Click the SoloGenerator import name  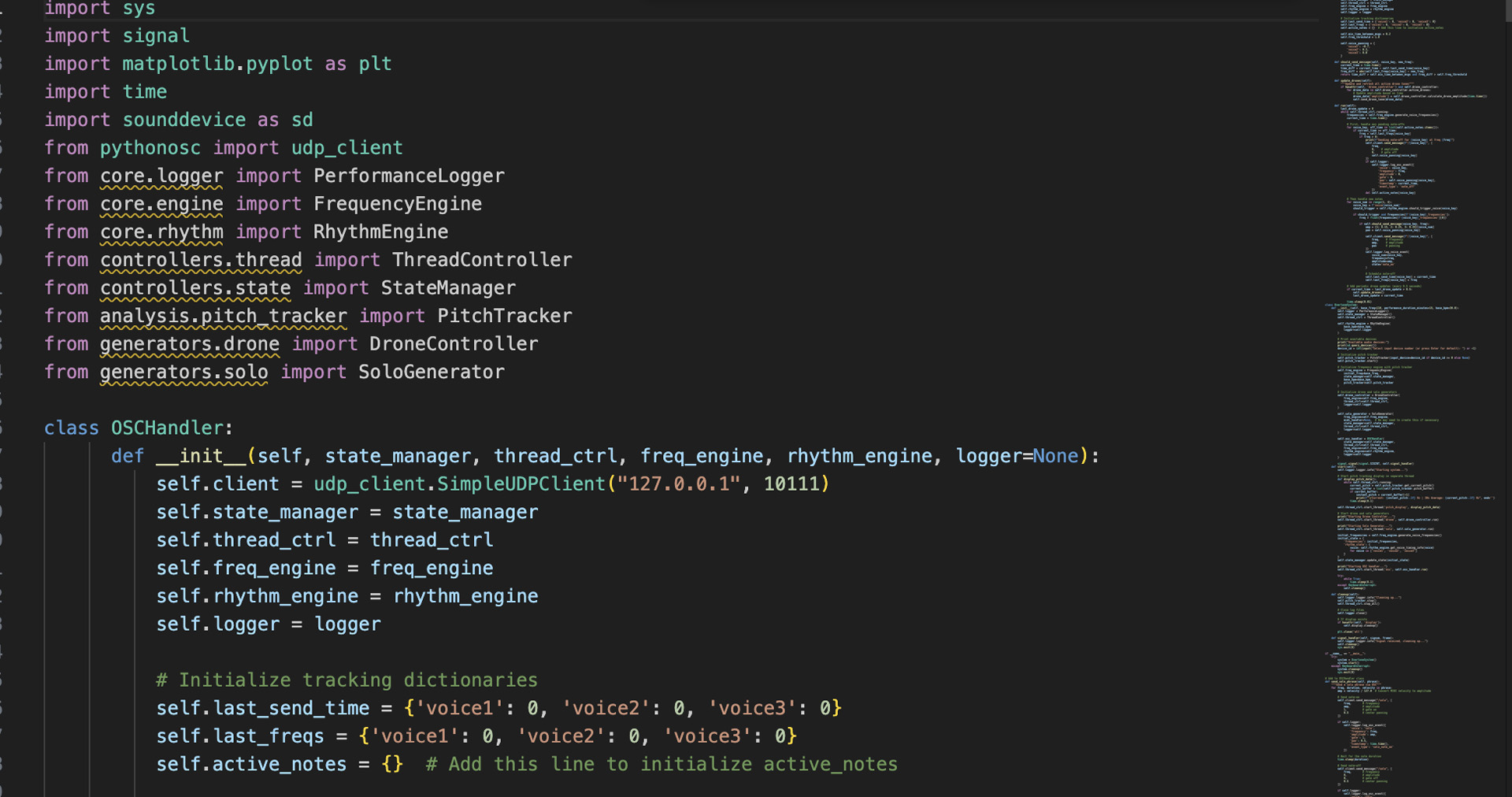click(431, 372)
